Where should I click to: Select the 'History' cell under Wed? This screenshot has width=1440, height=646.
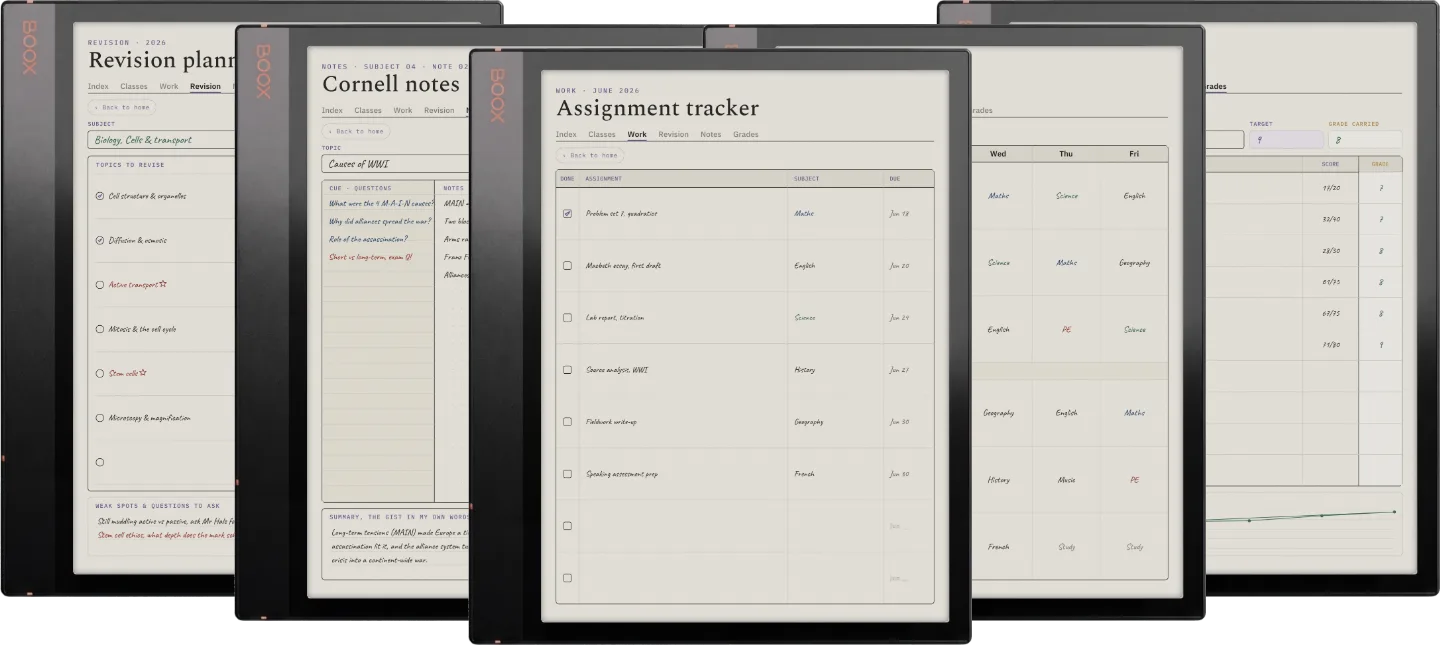pyautogui.click(x=998, y=480)
